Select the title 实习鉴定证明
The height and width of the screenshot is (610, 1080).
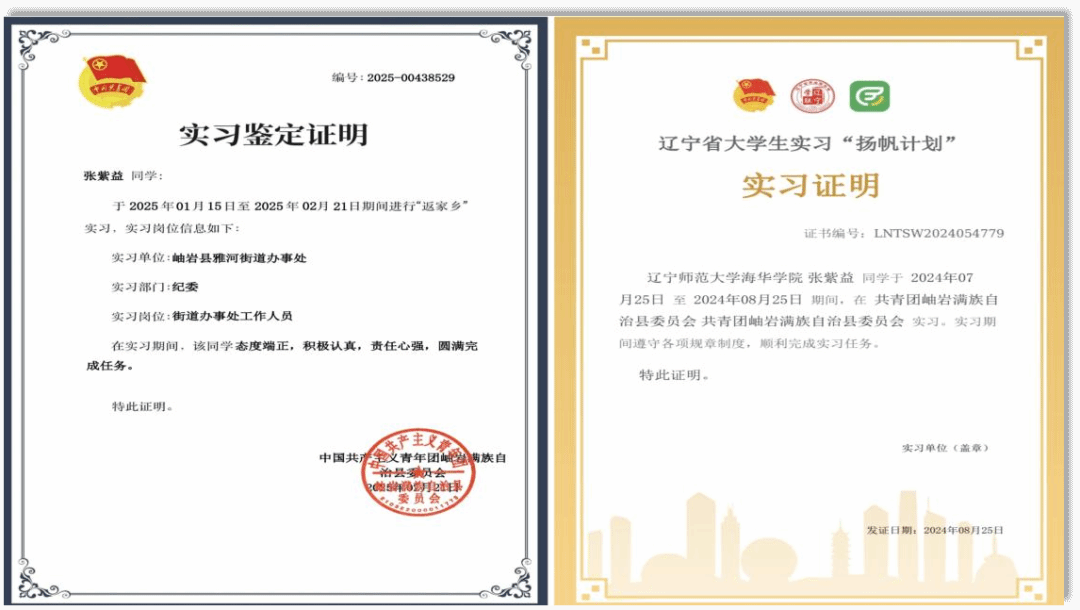pos(273,134)
